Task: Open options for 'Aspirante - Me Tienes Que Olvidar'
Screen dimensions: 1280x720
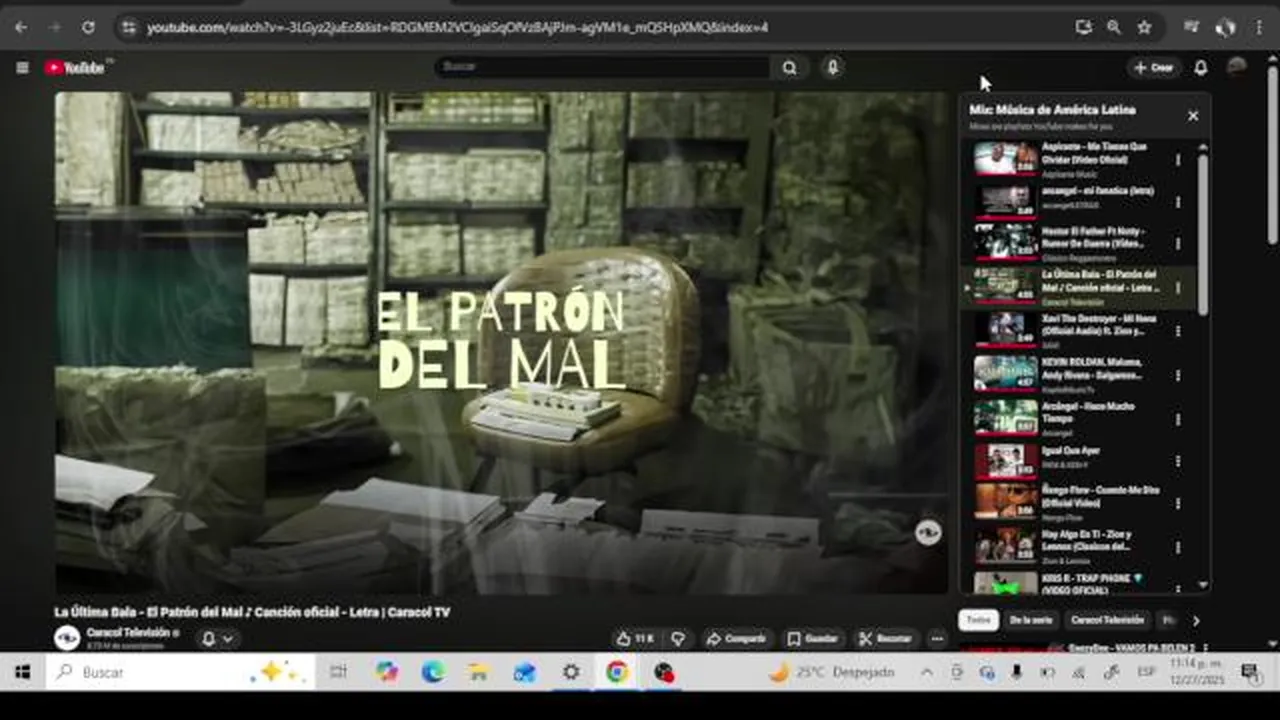Action: [x=1178, y=159]
